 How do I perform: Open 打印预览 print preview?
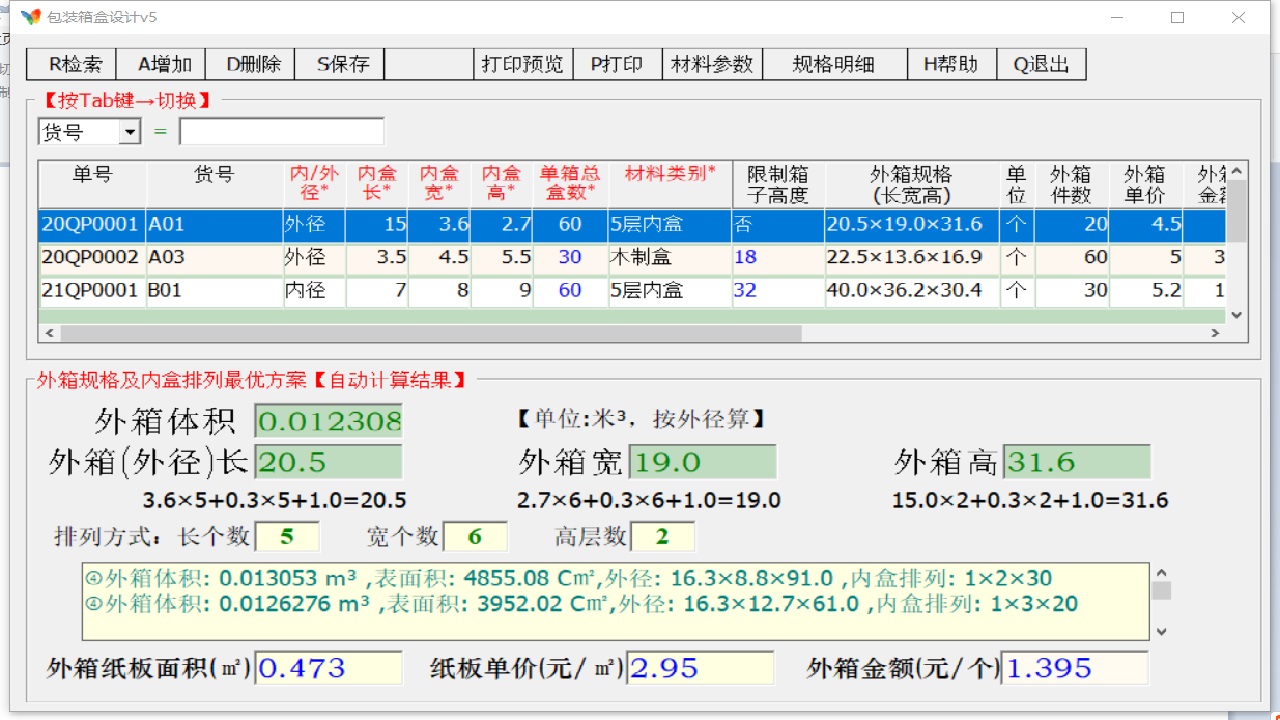tap(523, 64)
